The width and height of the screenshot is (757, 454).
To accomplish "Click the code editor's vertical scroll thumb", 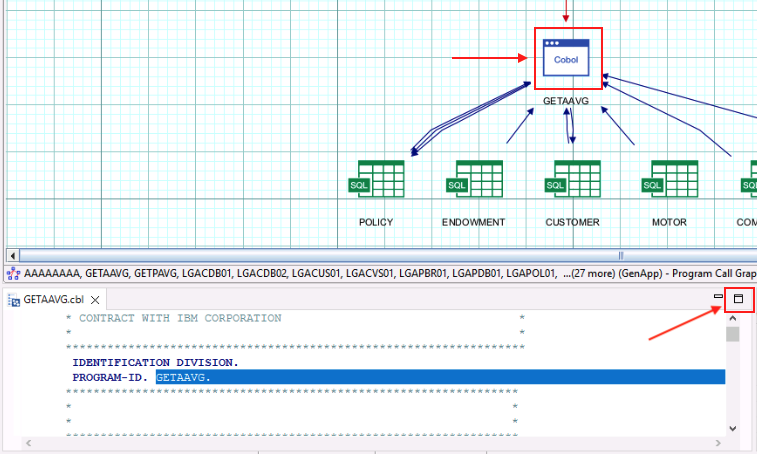I will coord(732,334).
